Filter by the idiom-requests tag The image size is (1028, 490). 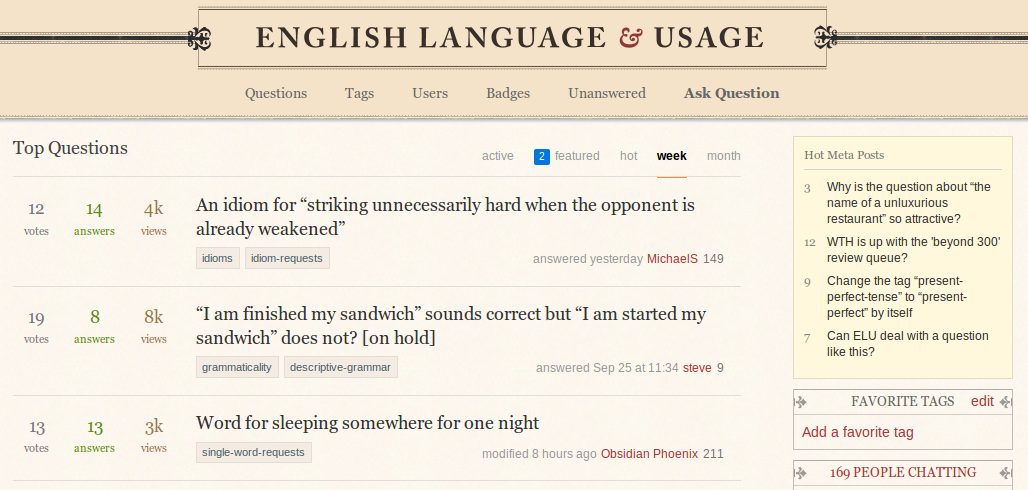[287, 258]
